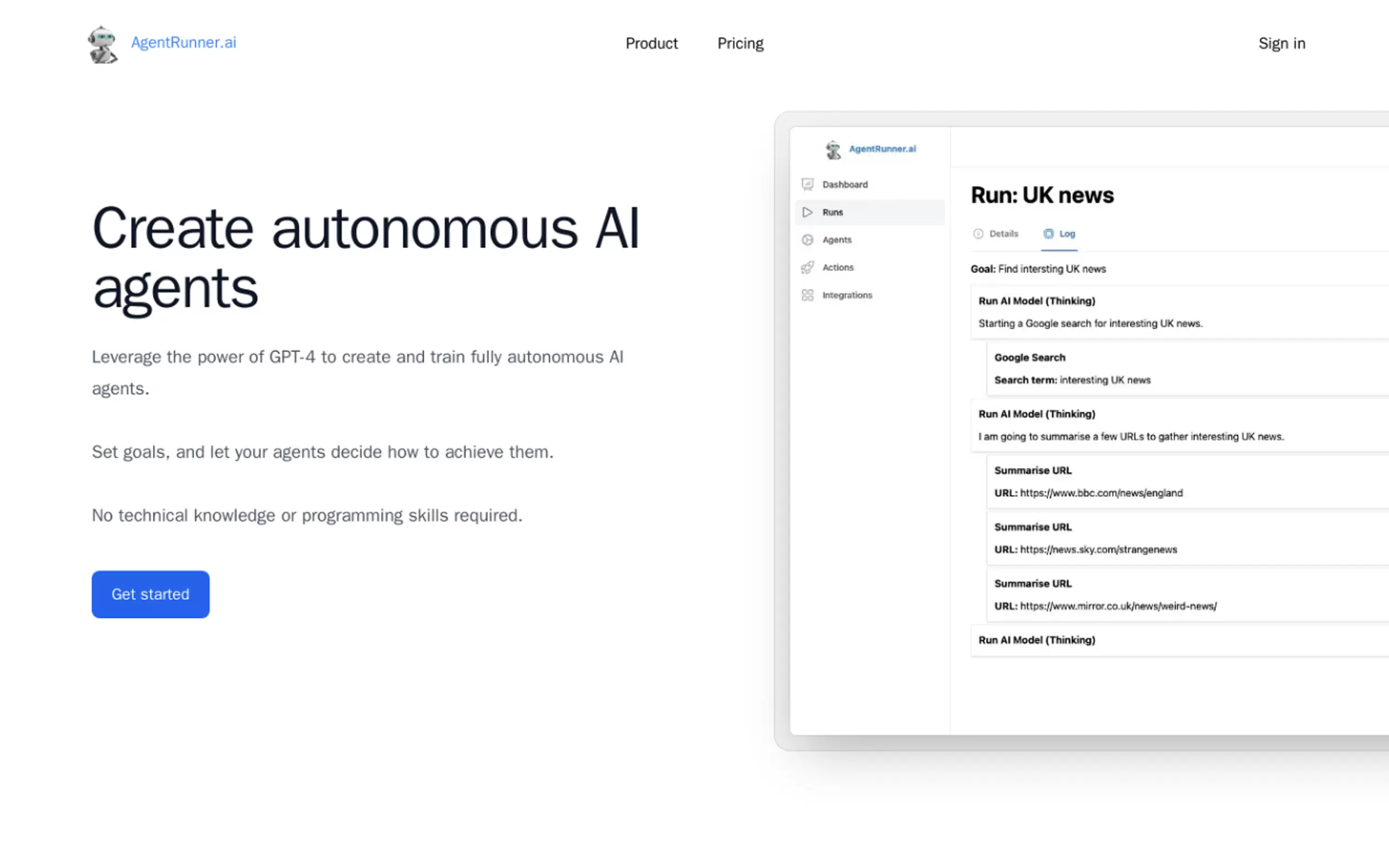
Task: Open the Product menu item
Action: point(651,44)
